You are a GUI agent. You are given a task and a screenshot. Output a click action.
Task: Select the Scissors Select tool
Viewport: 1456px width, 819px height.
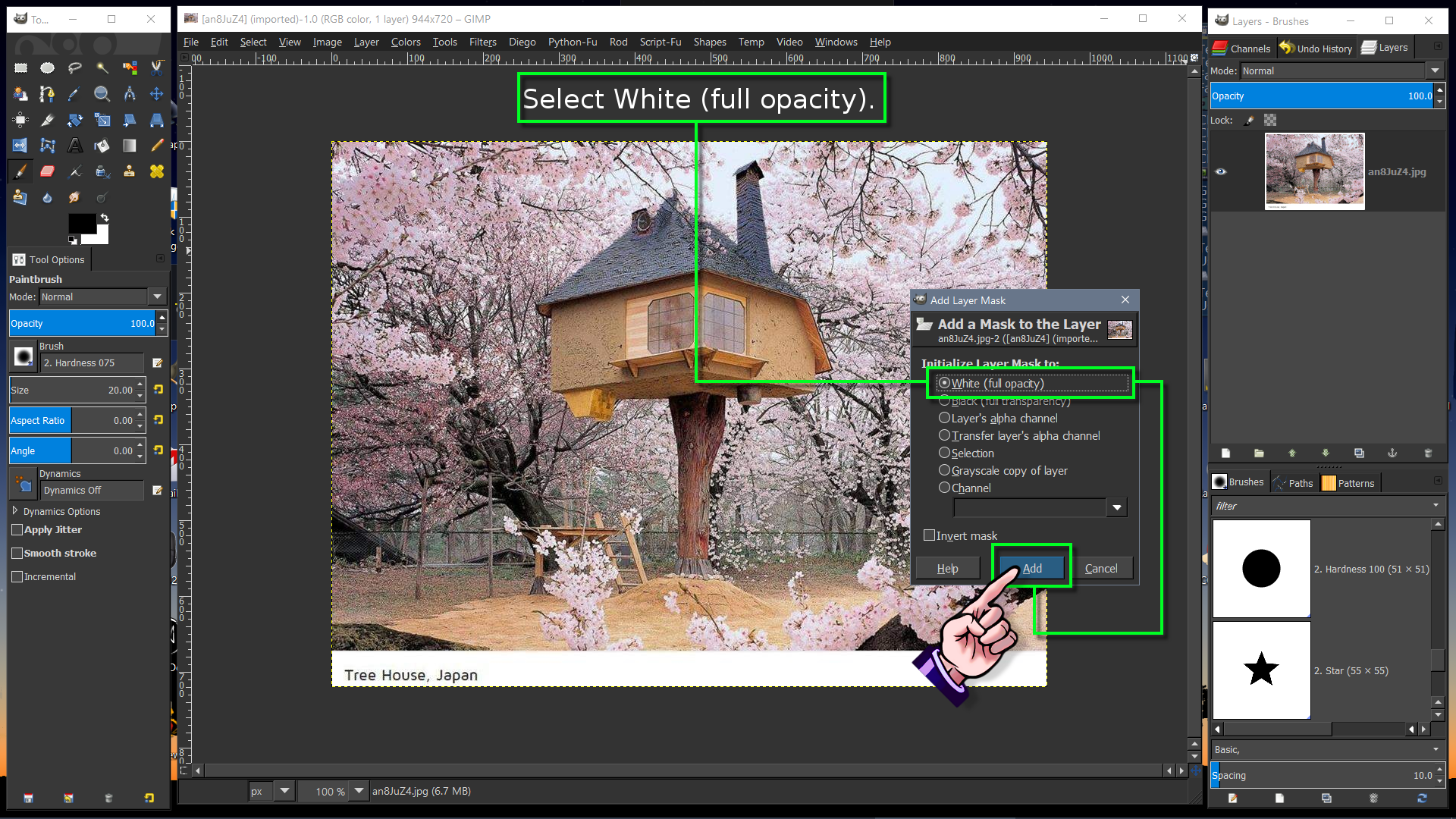(156, 68)
